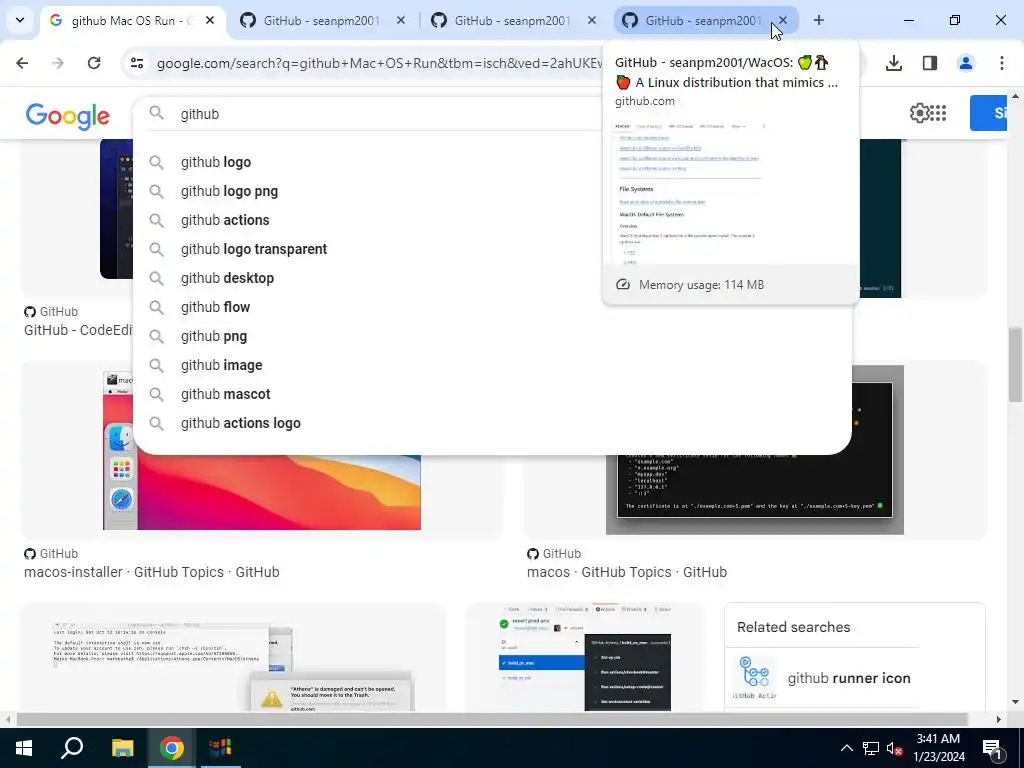The height and width of the screenshot is (768, 1024).
Task: Choose suggestion github image
Action: tap(221, 365)
